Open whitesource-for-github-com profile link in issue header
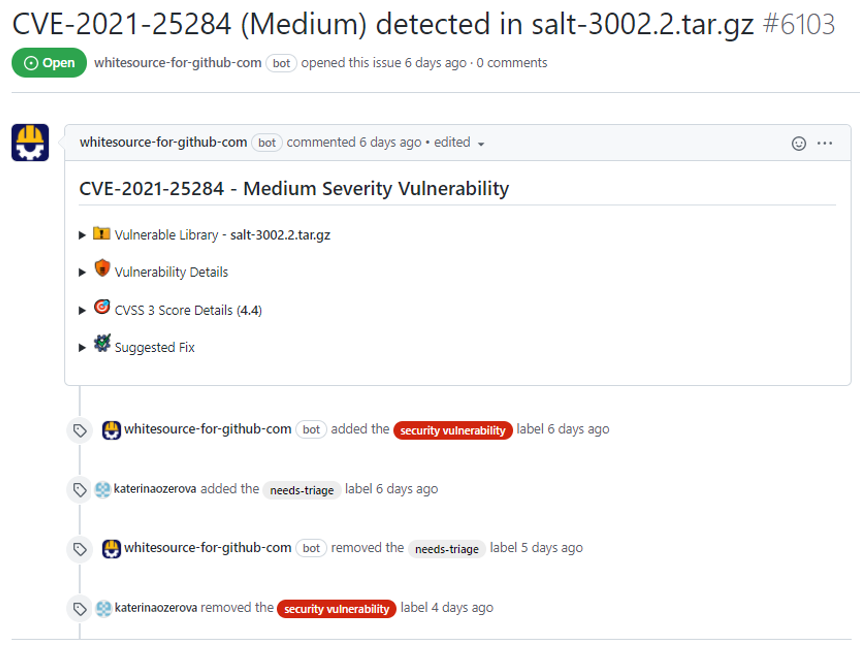The height and width of the screenshot is (649, 860). [x=178, y=63]
